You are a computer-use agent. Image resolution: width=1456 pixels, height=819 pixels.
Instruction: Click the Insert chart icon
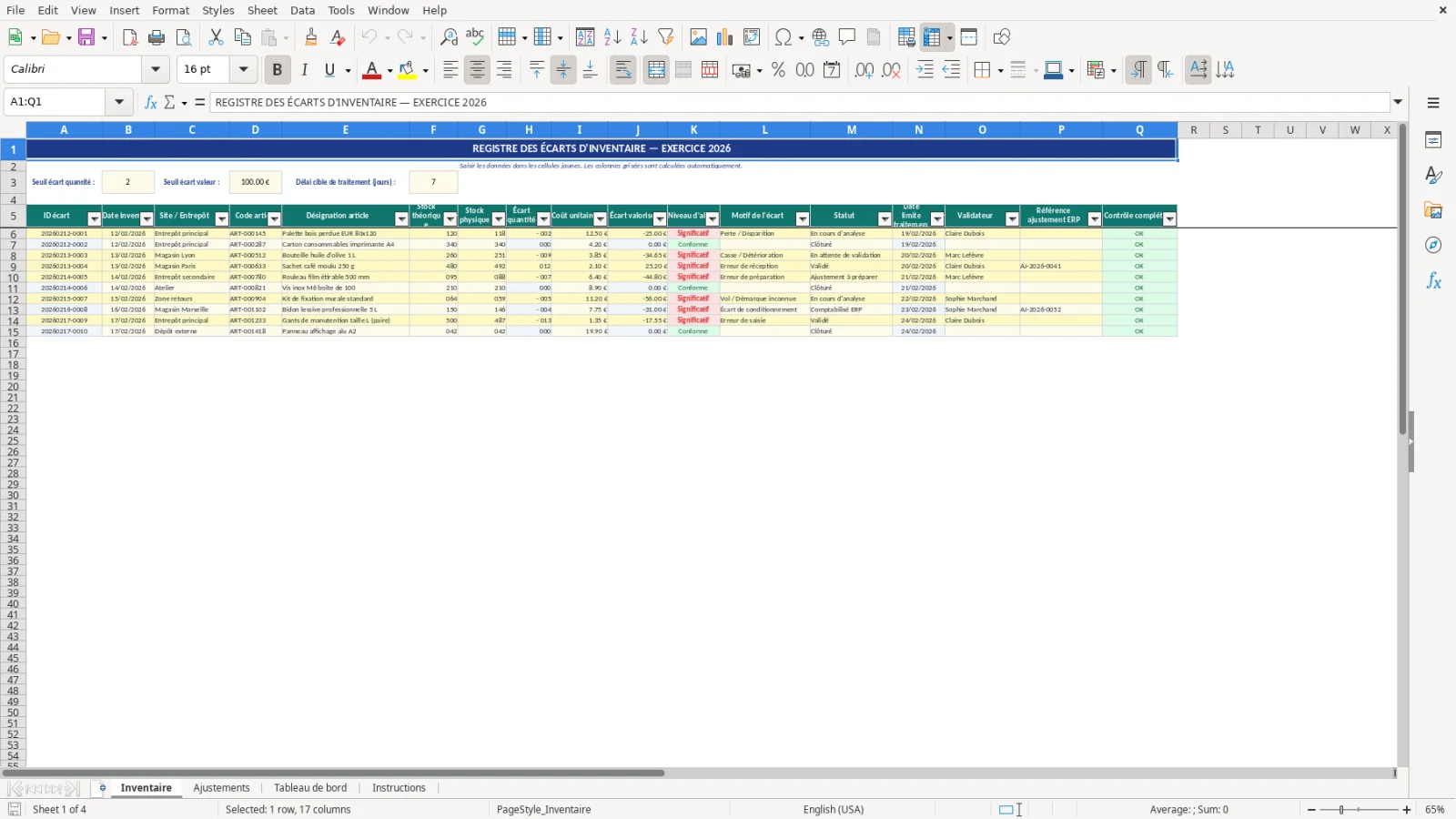[x=725, y=37]
